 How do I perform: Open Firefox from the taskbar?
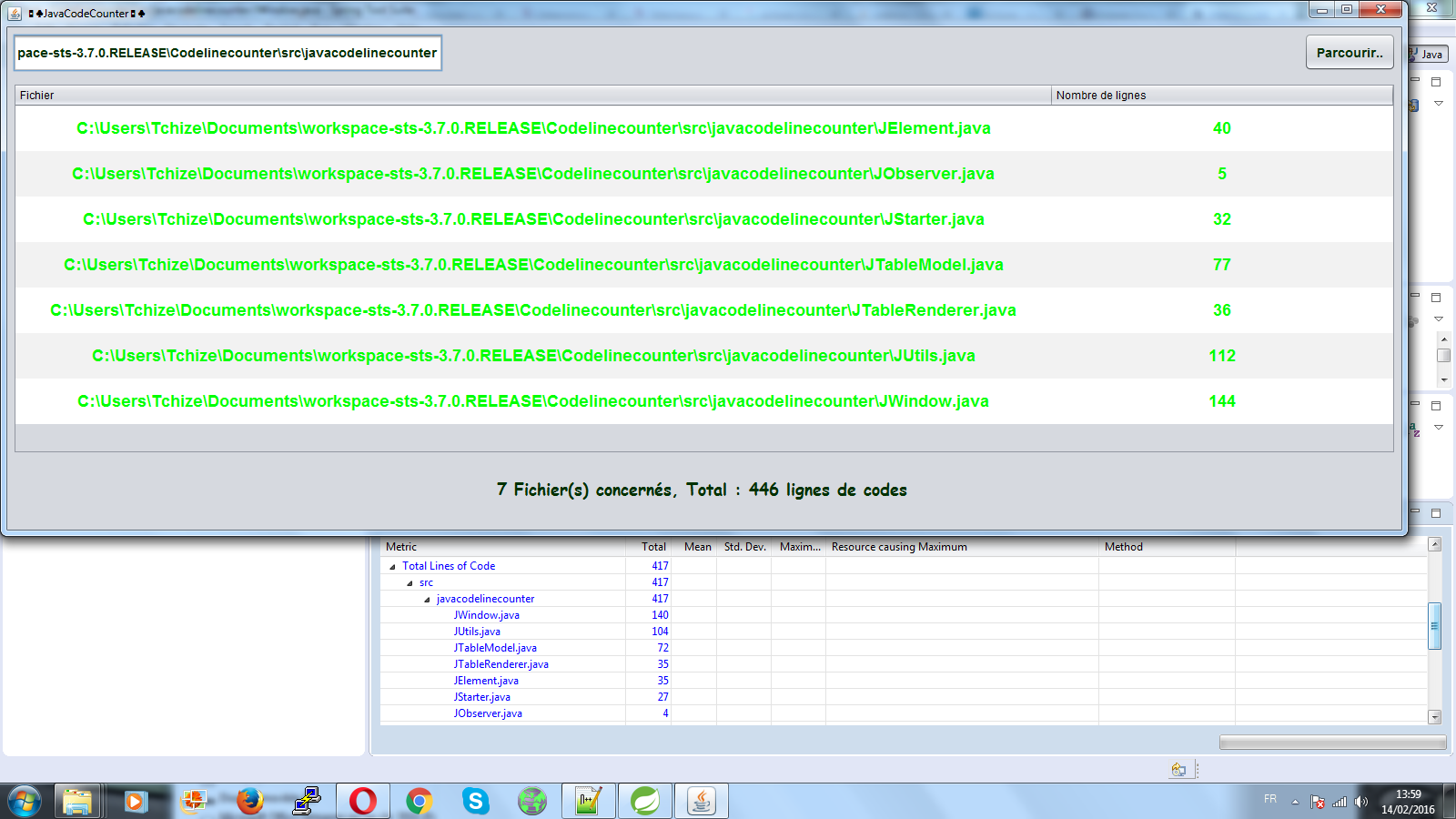249,801
